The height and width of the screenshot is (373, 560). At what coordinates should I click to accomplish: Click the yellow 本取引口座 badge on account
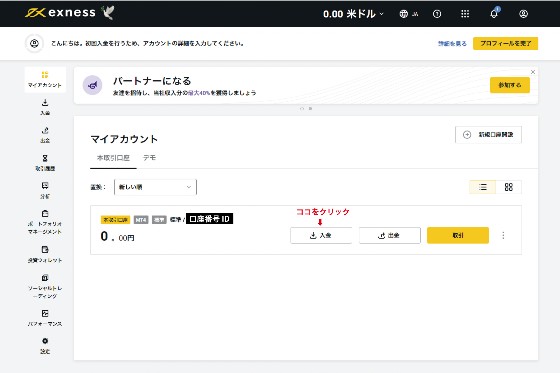point(115,220)
